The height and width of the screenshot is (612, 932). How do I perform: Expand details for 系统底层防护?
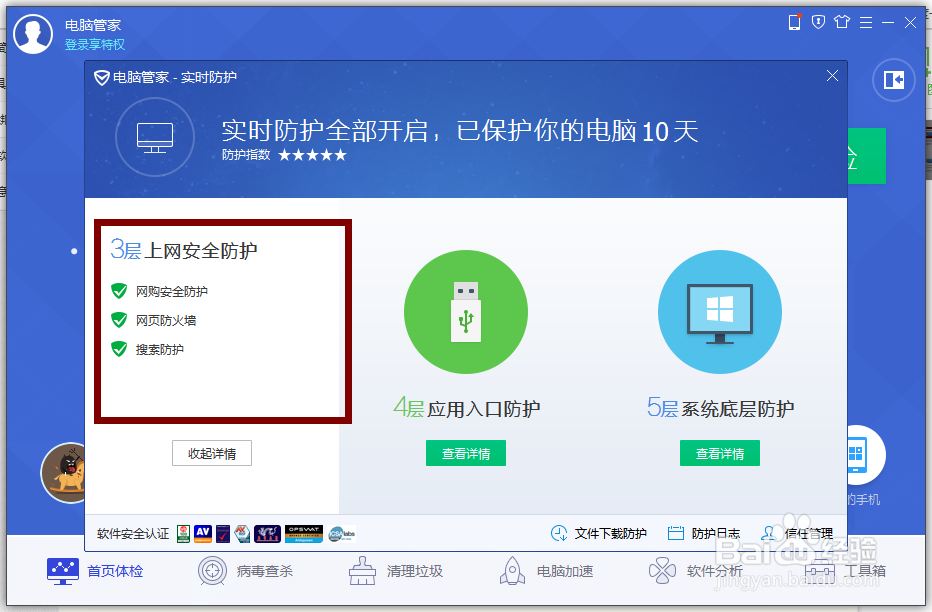(719, 452)
